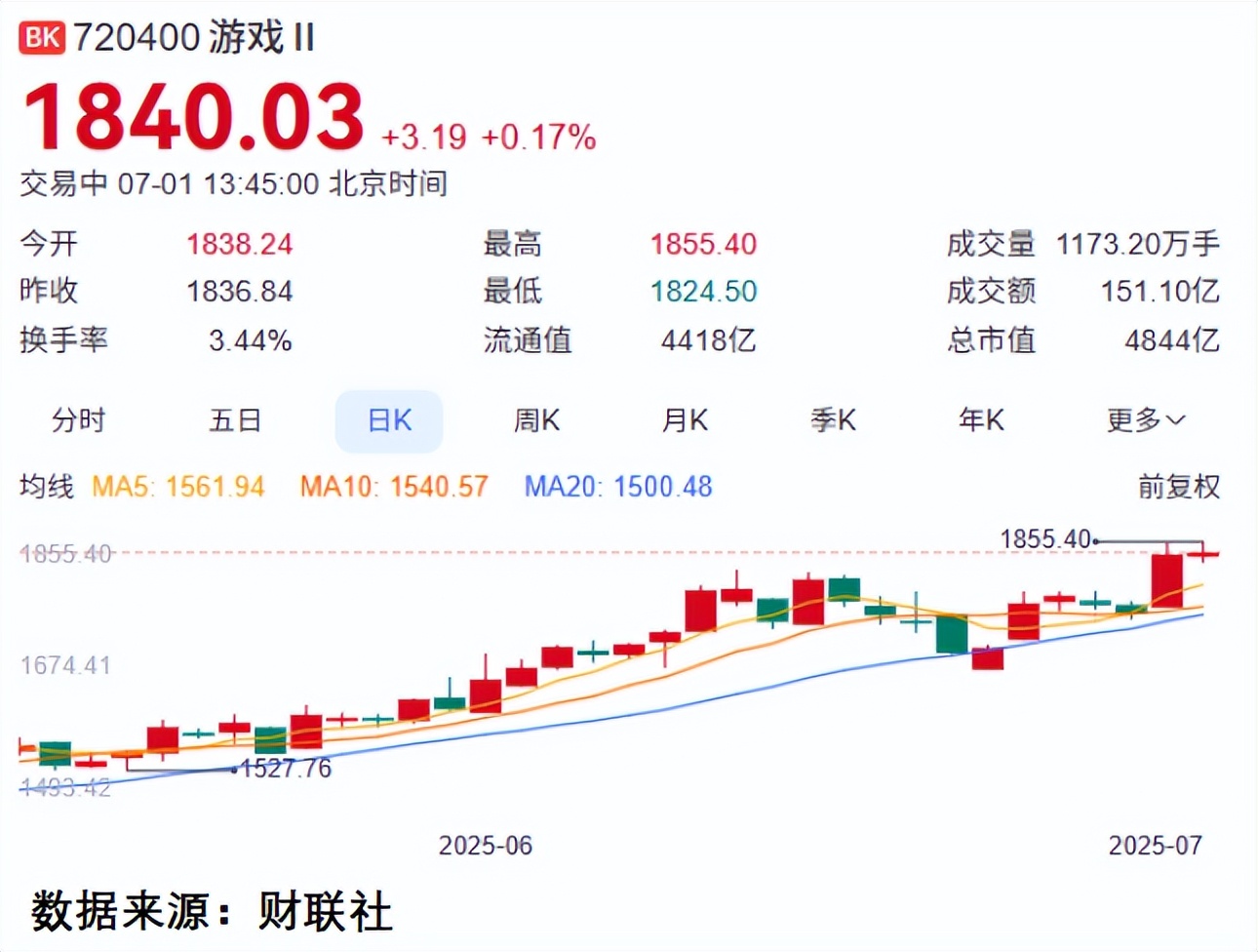1258x952 pixels.
Task: Click the +0.17% percent change
Action: click(x=539, y=138)
